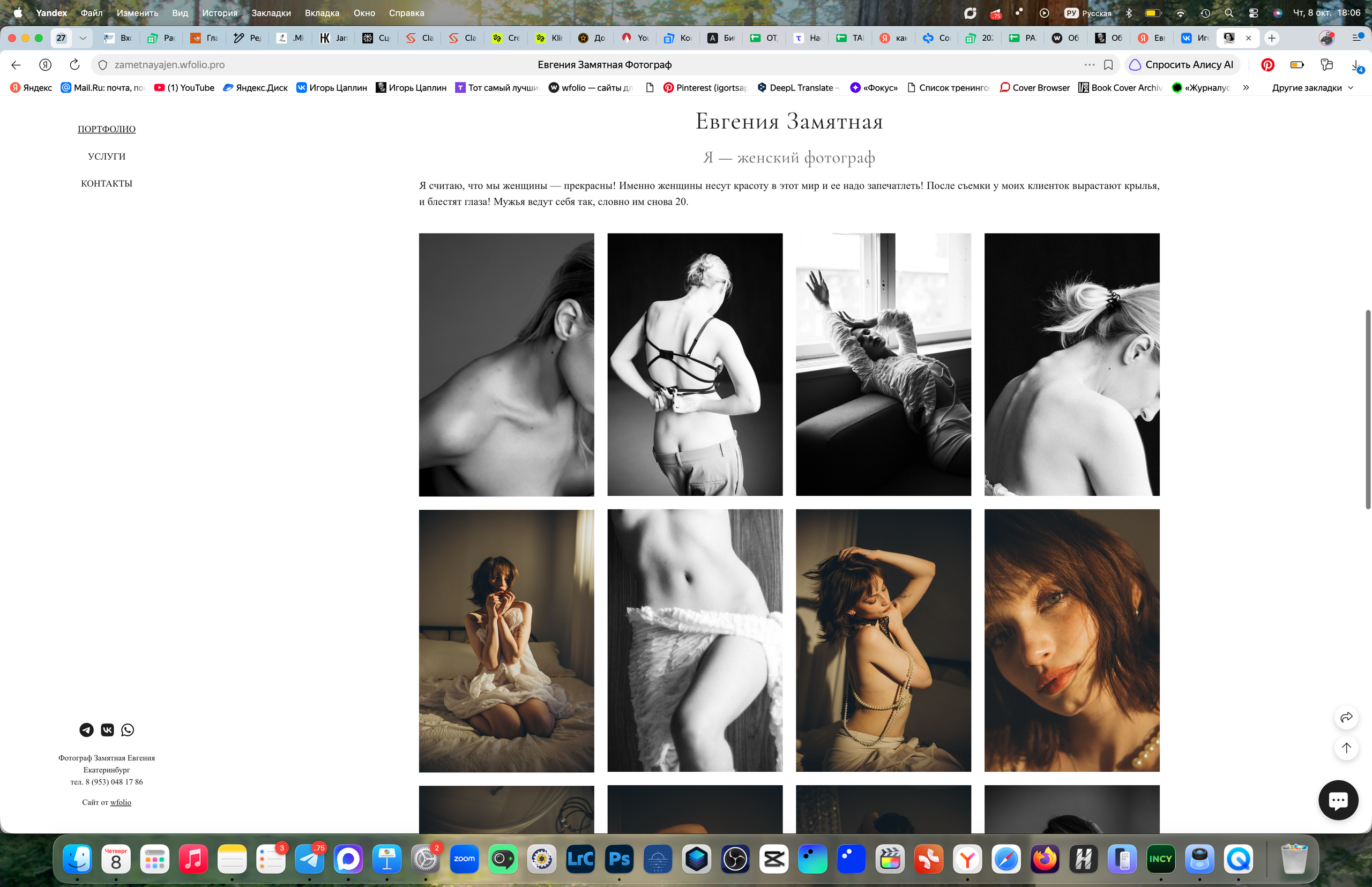Click the page vertical scrollbar thumb
Image resolution: width=1372 pixels, height=887 pixels.
(1367, 409)
